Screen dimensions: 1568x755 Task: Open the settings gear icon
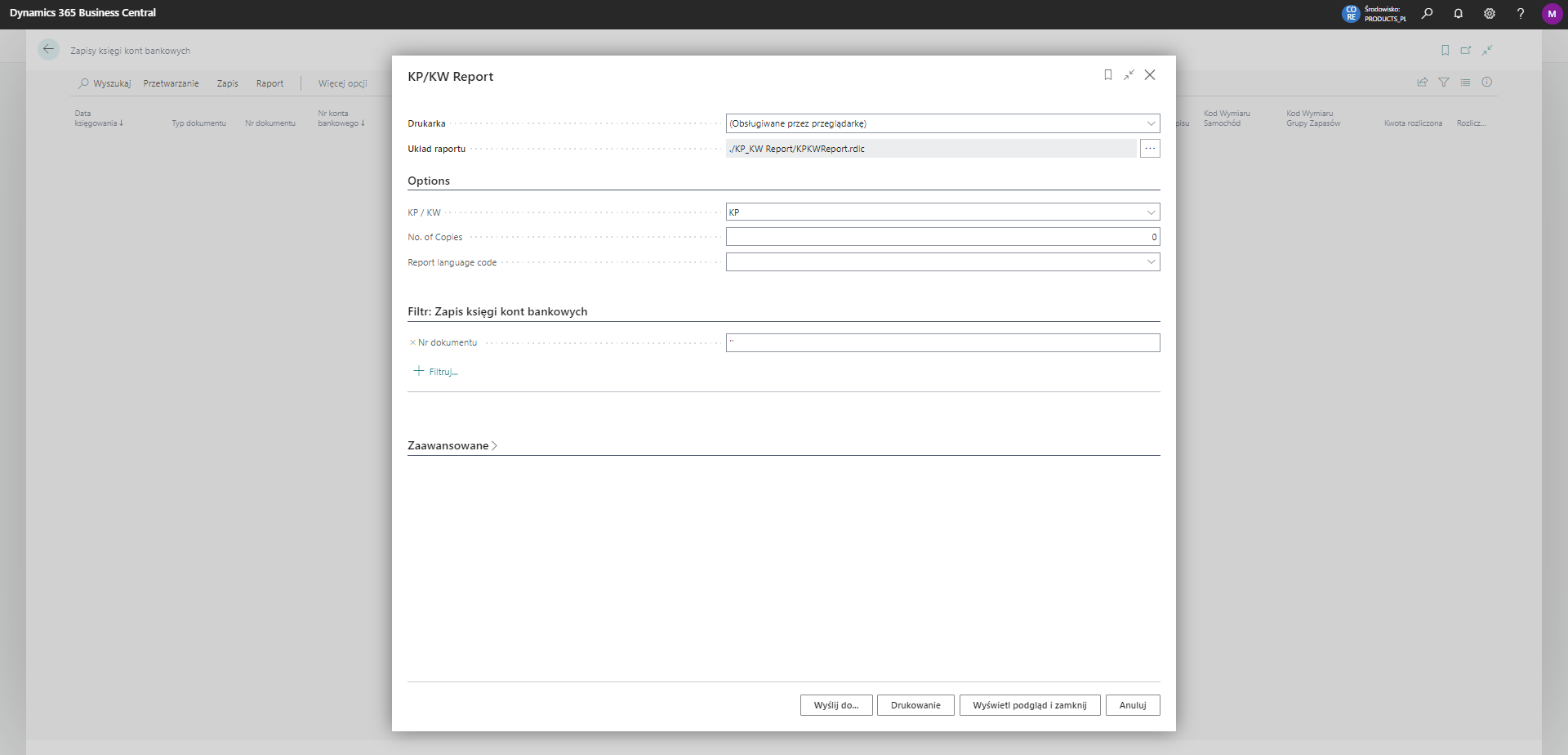1489,14
